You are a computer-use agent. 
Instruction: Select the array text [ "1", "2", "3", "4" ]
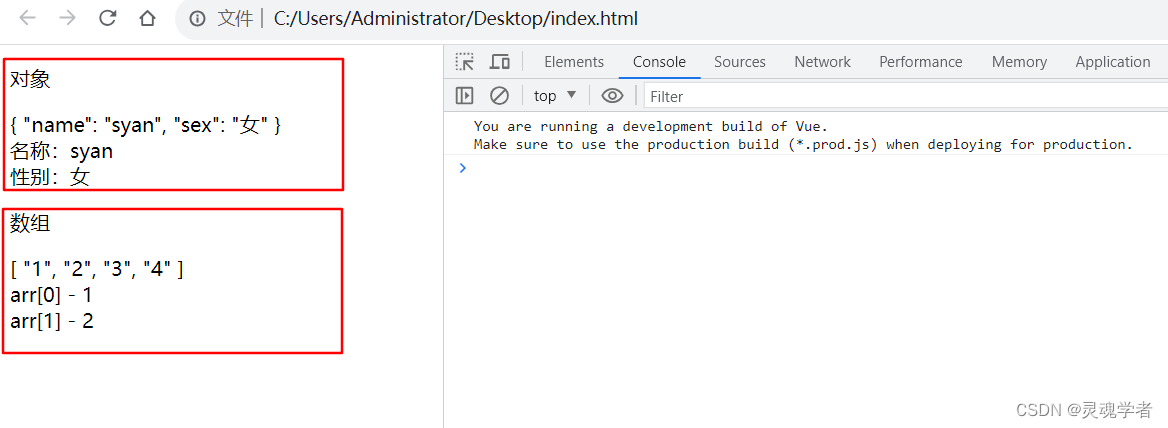click(x=97, y=269)
